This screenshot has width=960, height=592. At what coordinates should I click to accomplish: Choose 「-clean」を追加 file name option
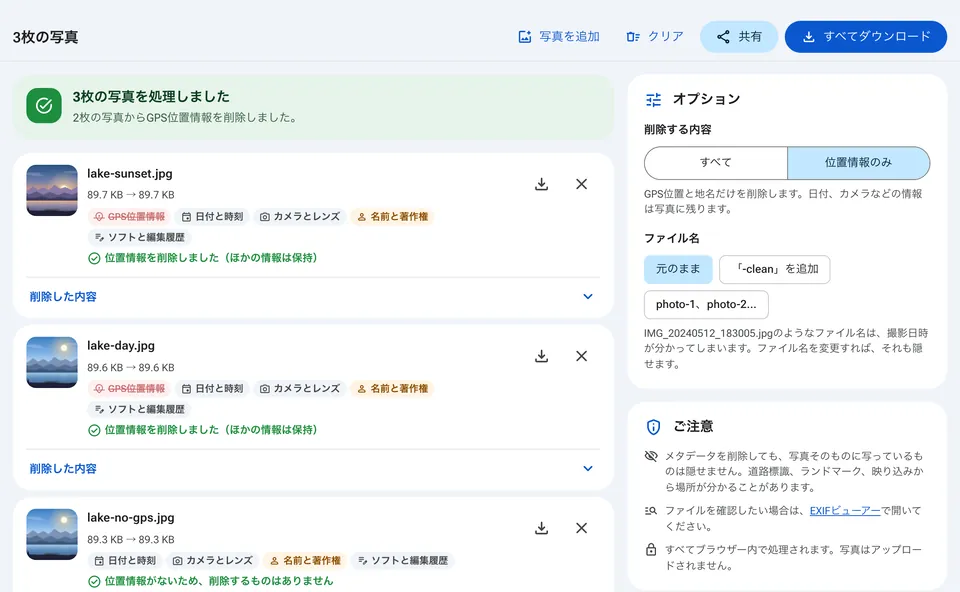774,269
